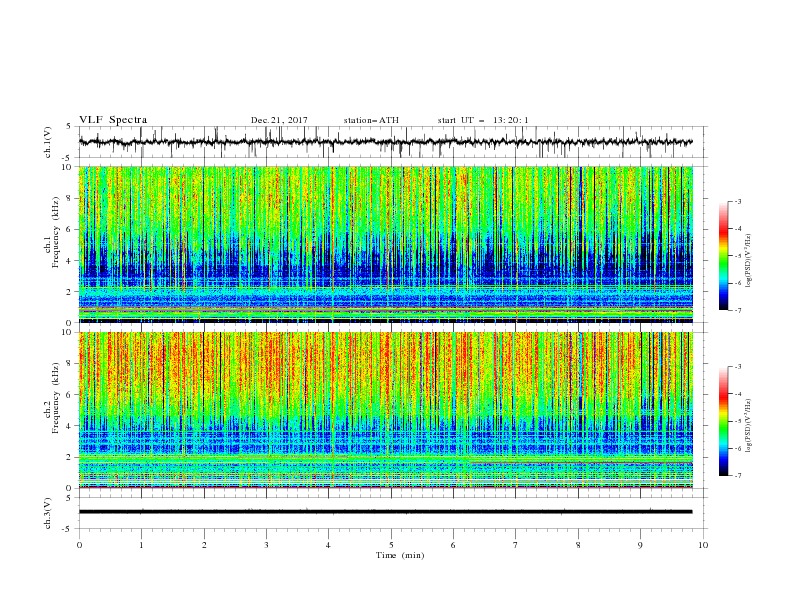The height and width of the screenshot is (612, 792).
Task: Click the 'start UT = 13:20:1' text
Action: click(x=483, y=120)
